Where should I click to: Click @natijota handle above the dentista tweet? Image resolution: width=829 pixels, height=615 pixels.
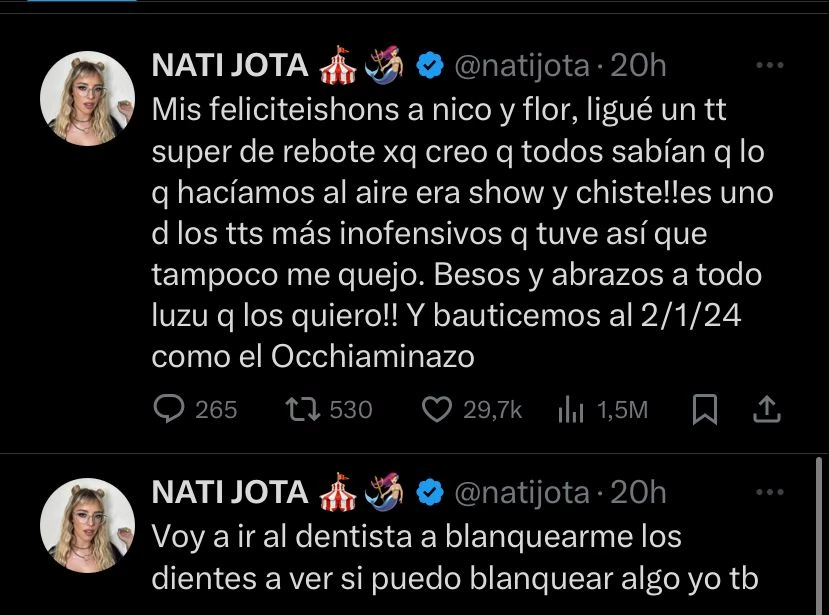coord(522,492)
